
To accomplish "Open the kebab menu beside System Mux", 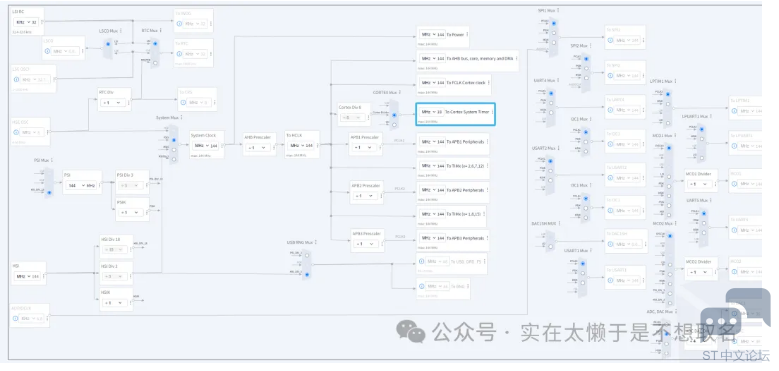I will (x=182, y=118).
